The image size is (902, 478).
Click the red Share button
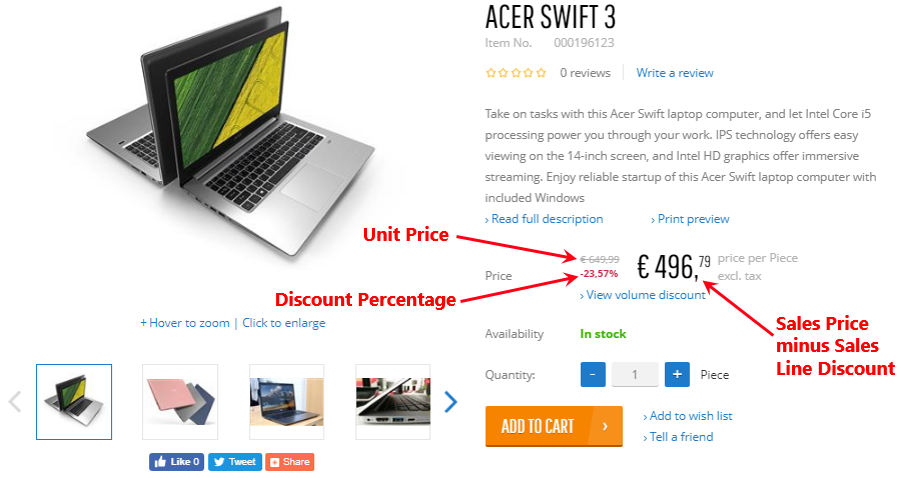(290, 462)
